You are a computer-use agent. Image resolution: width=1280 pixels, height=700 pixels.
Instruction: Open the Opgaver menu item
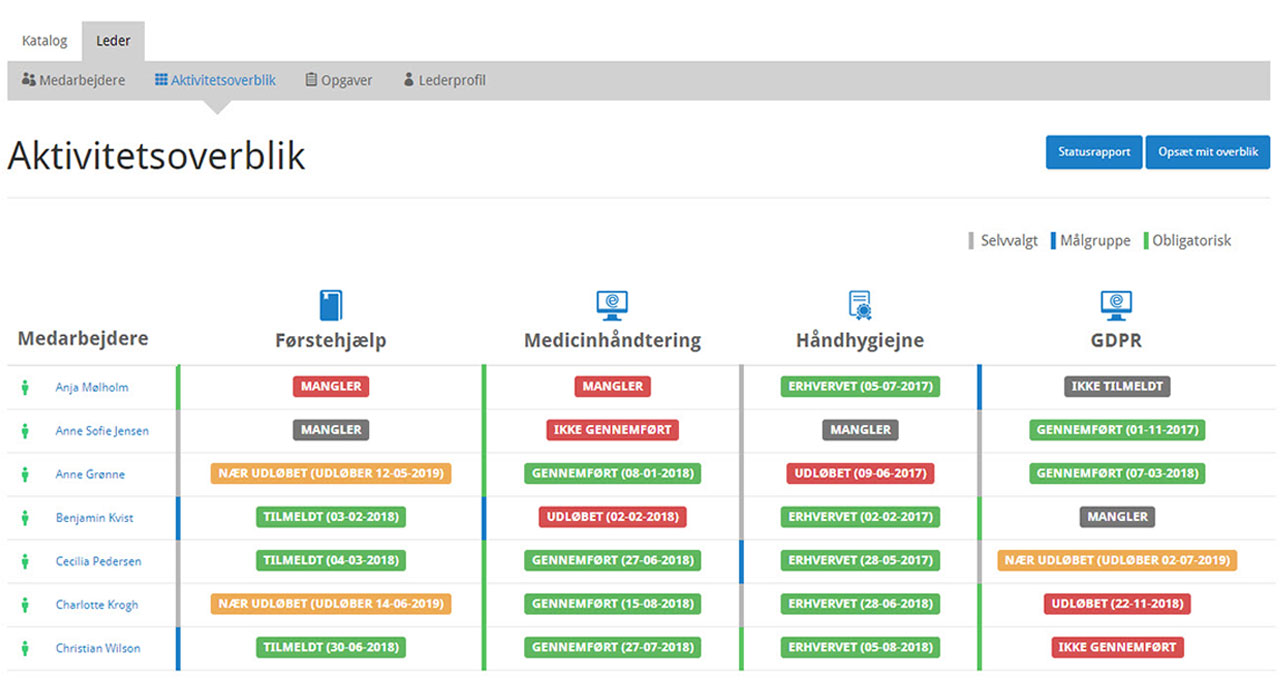[339, 80]
